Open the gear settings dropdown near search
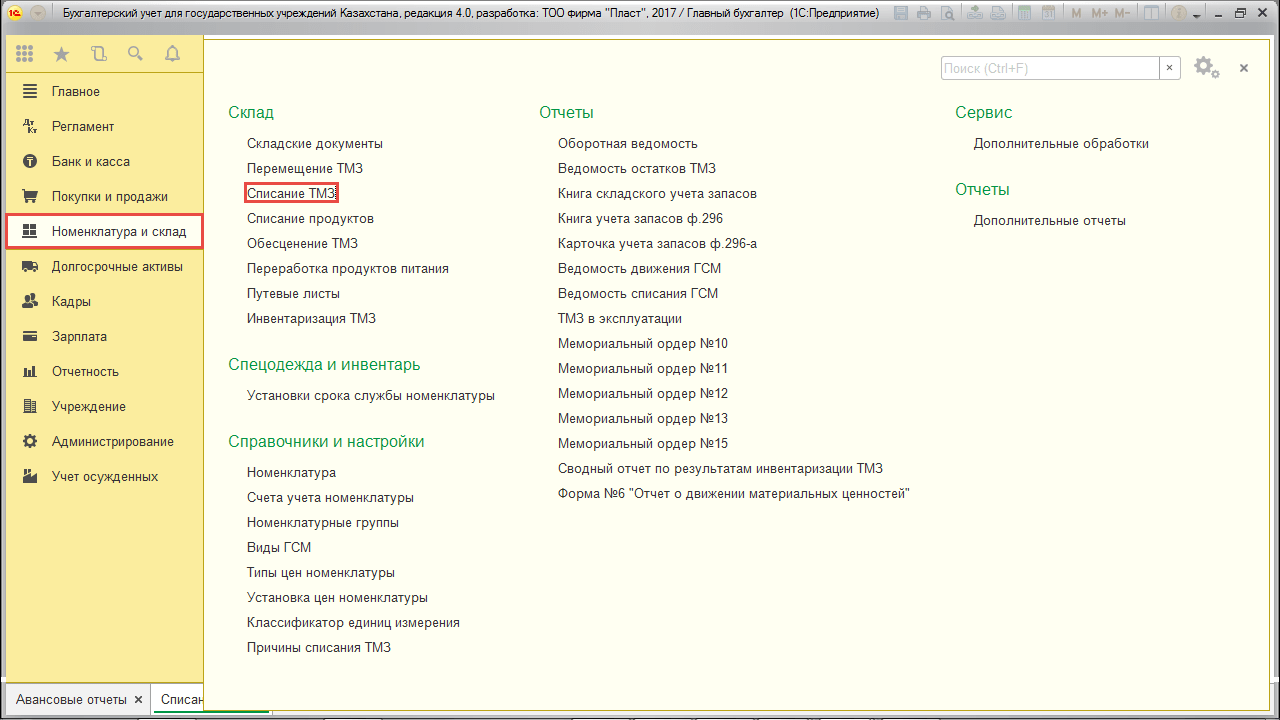The image size is (1280, 720). coord(1206,68)
